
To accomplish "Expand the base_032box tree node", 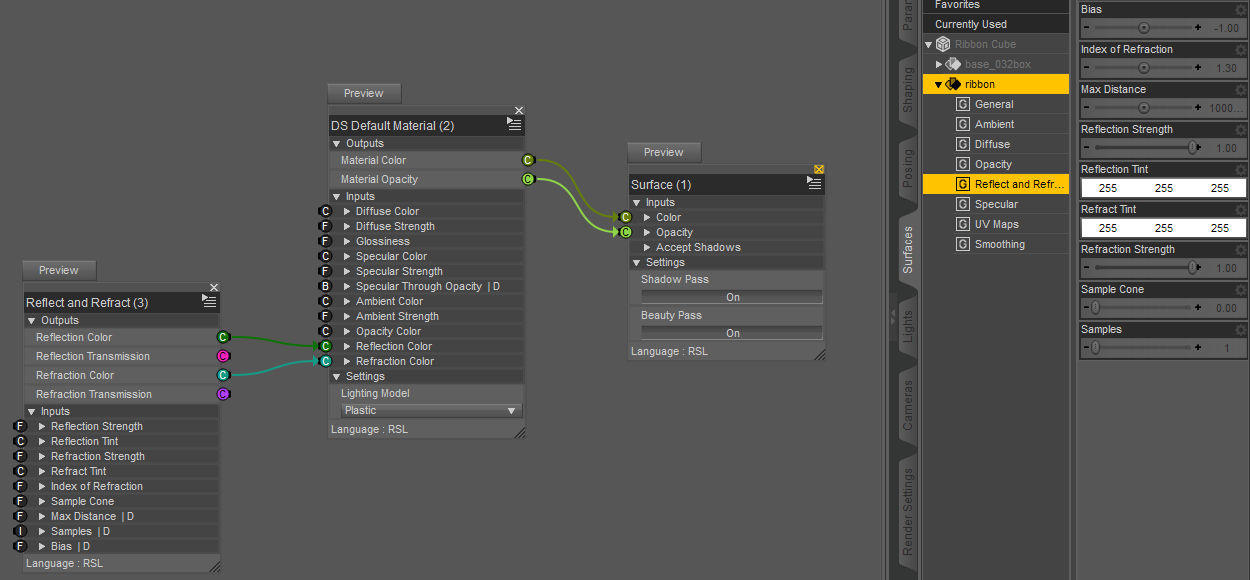I will coord(939,64).
